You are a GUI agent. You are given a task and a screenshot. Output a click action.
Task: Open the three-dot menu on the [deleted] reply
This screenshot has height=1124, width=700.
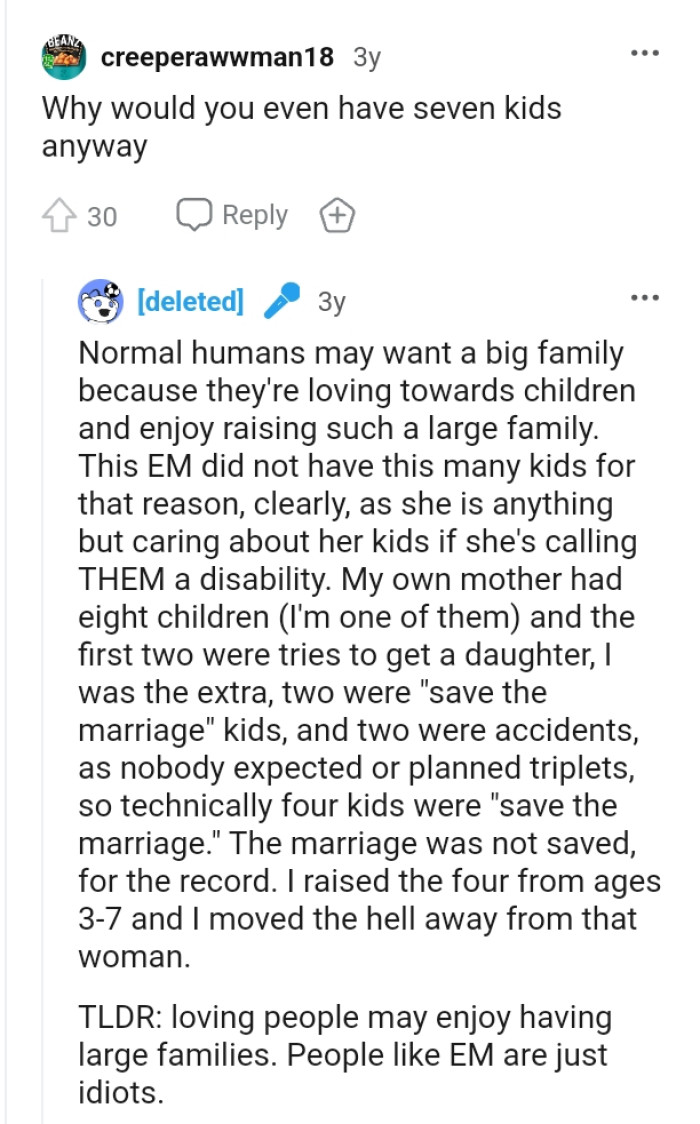[647, 296]
